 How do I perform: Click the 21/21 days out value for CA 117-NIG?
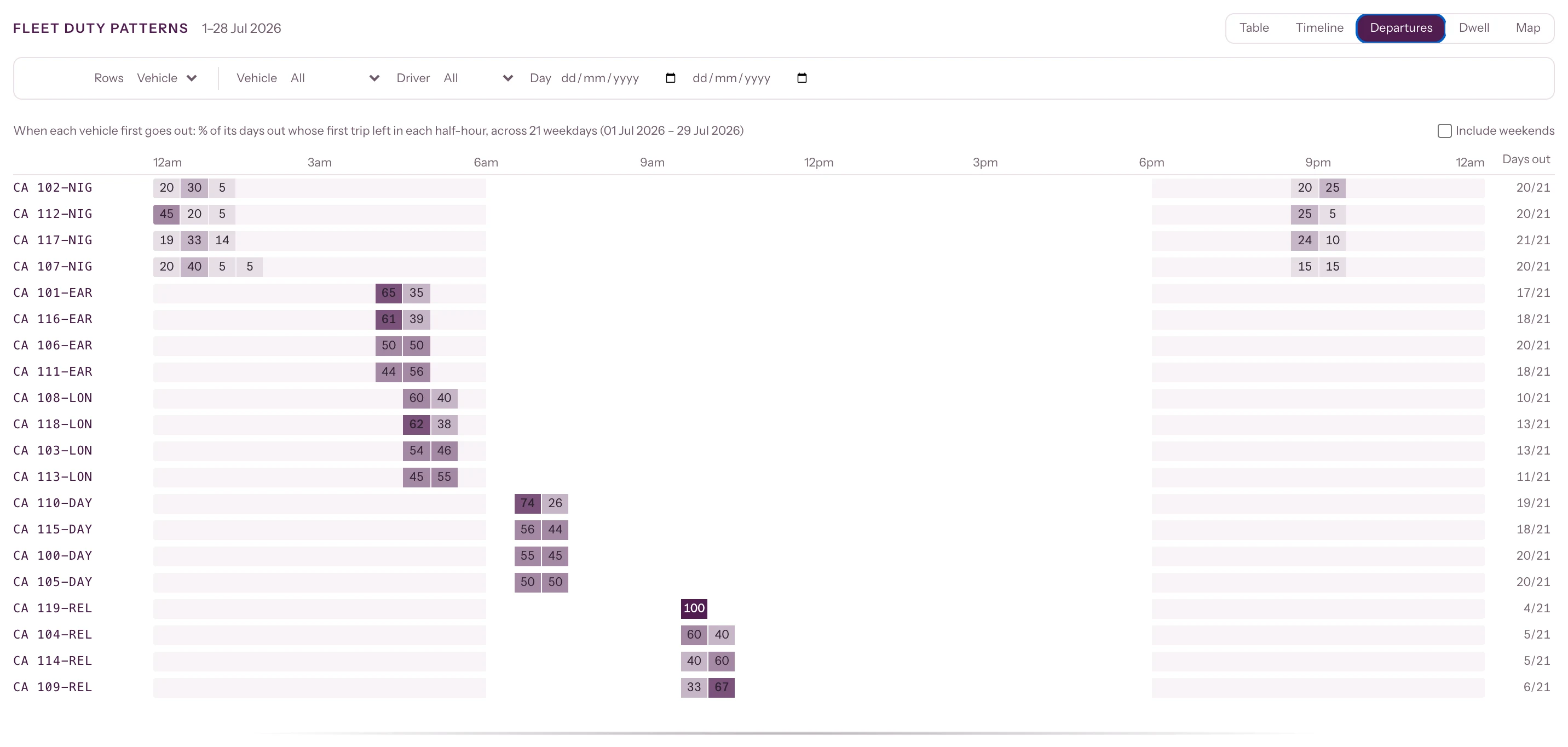1533,240
